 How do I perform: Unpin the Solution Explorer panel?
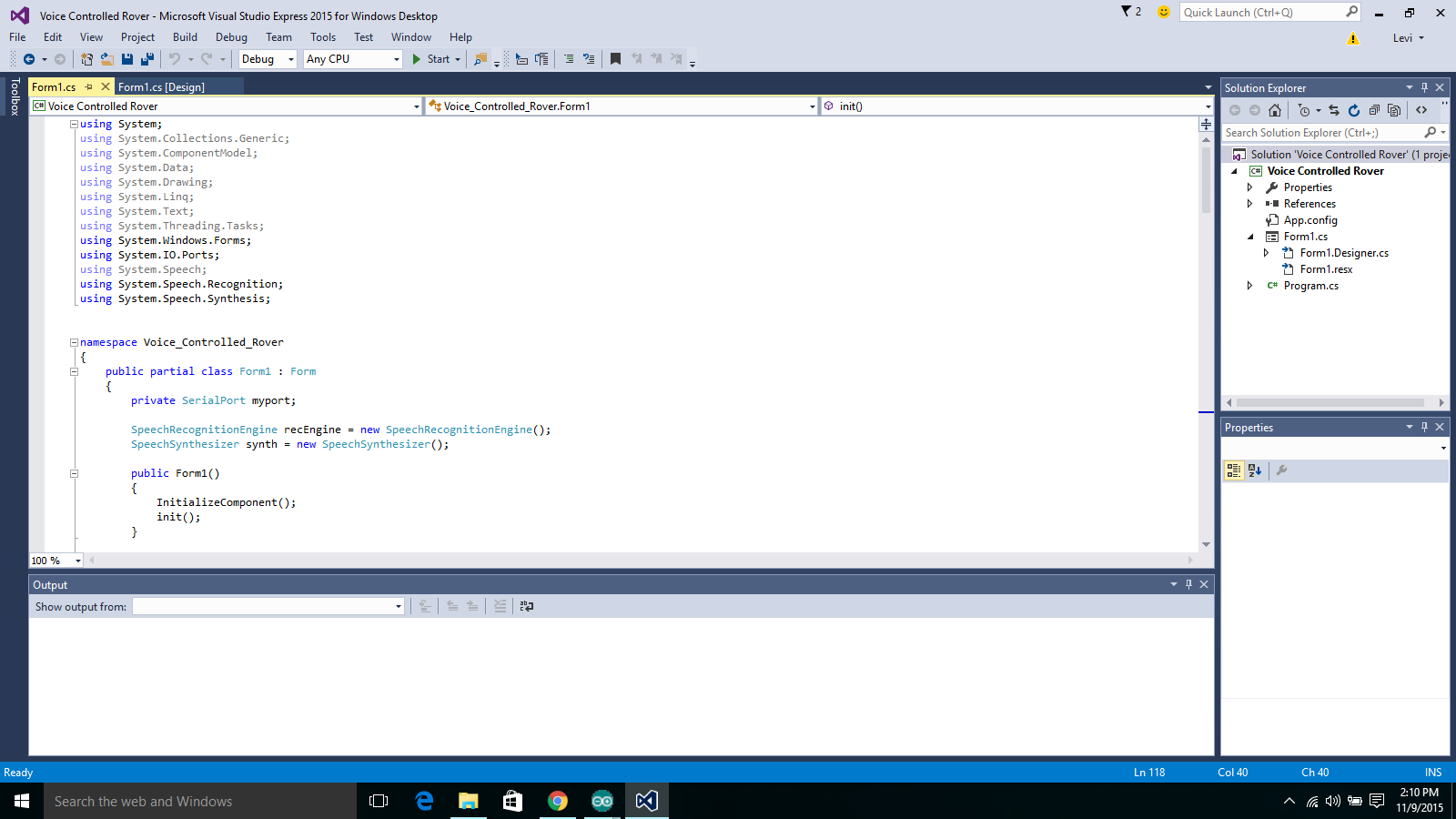[1425, 87]
